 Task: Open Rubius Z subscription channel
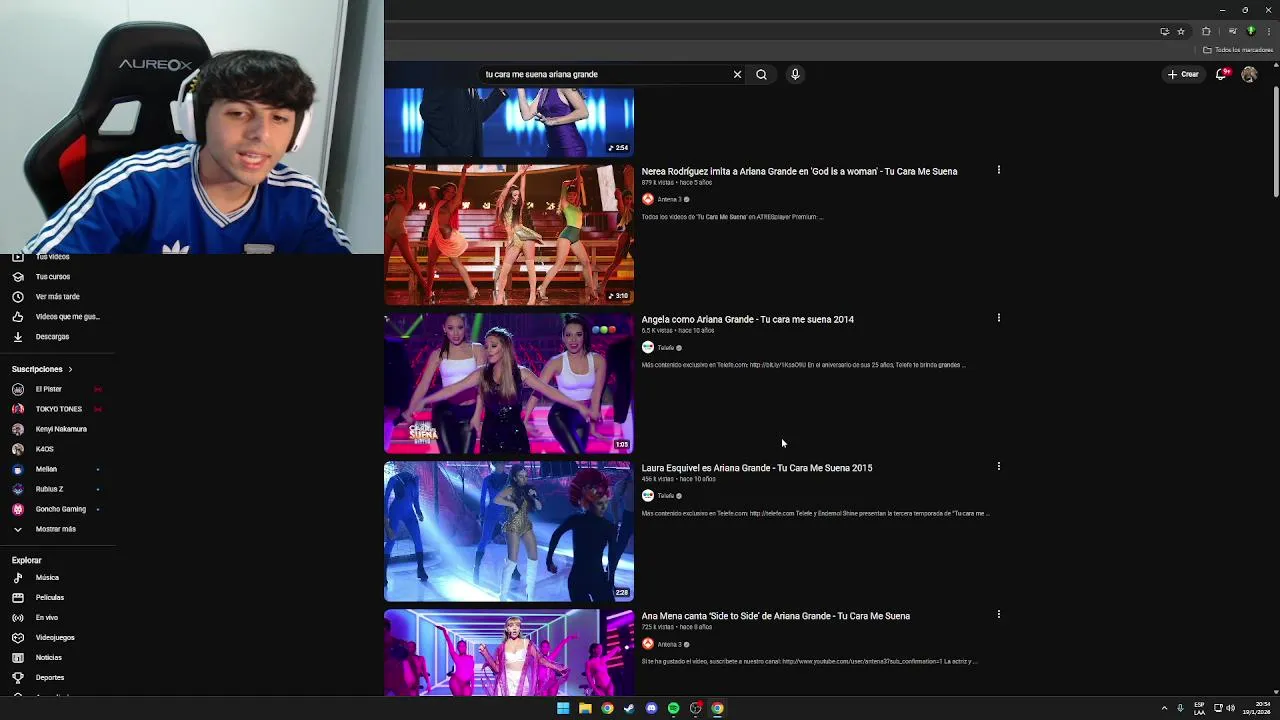click(x=58, y=489)
